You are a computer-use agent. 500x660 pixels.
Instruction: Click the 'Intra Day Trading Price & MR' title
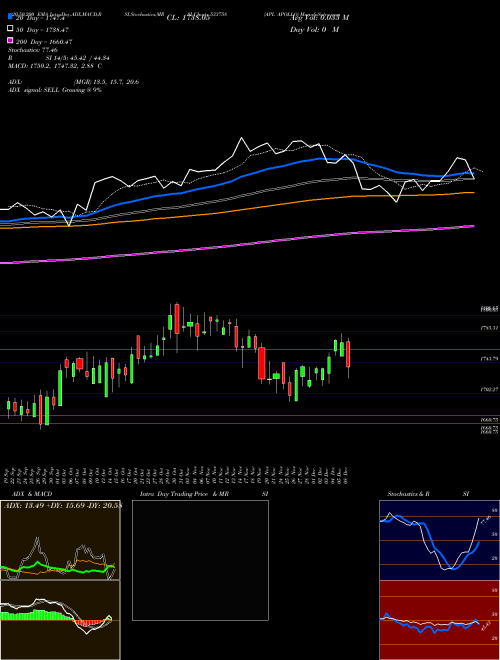tap(184, 494)
